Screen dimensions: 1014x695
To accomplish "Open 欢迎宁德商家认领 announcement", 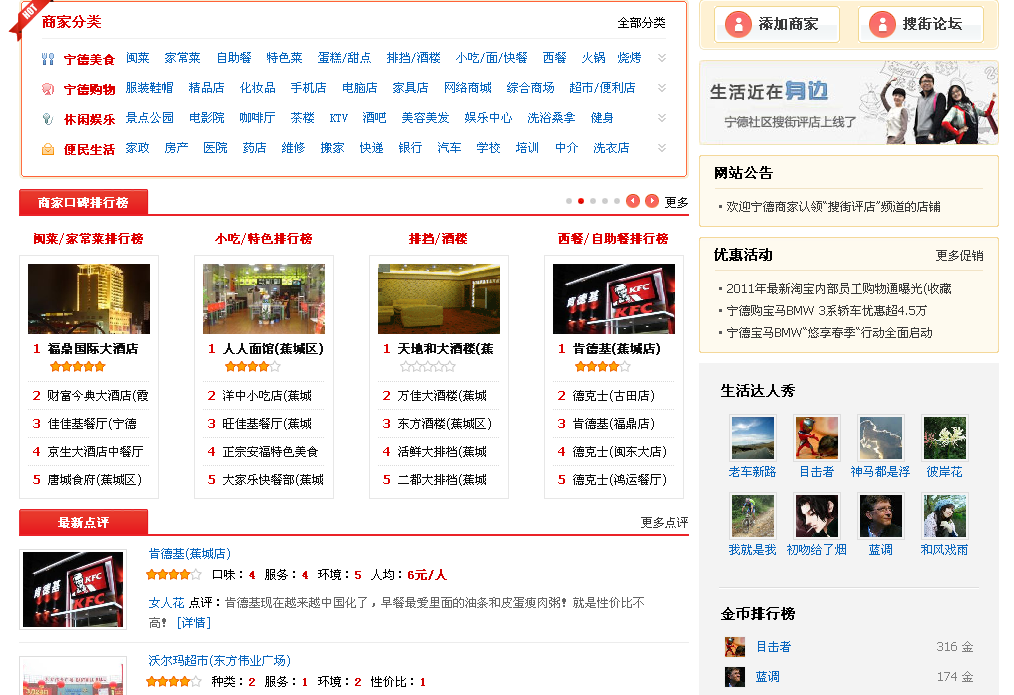I will coord(834,207).
